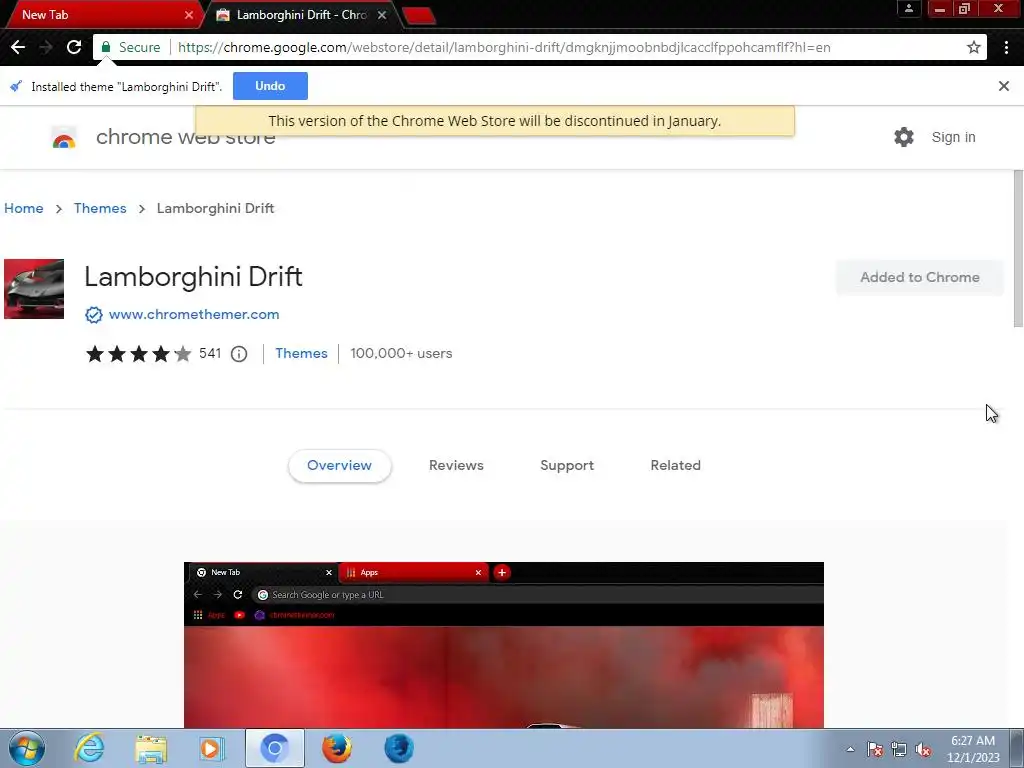
Task: Dismiss the installed theme infobar
Action: pos(1004,86)
